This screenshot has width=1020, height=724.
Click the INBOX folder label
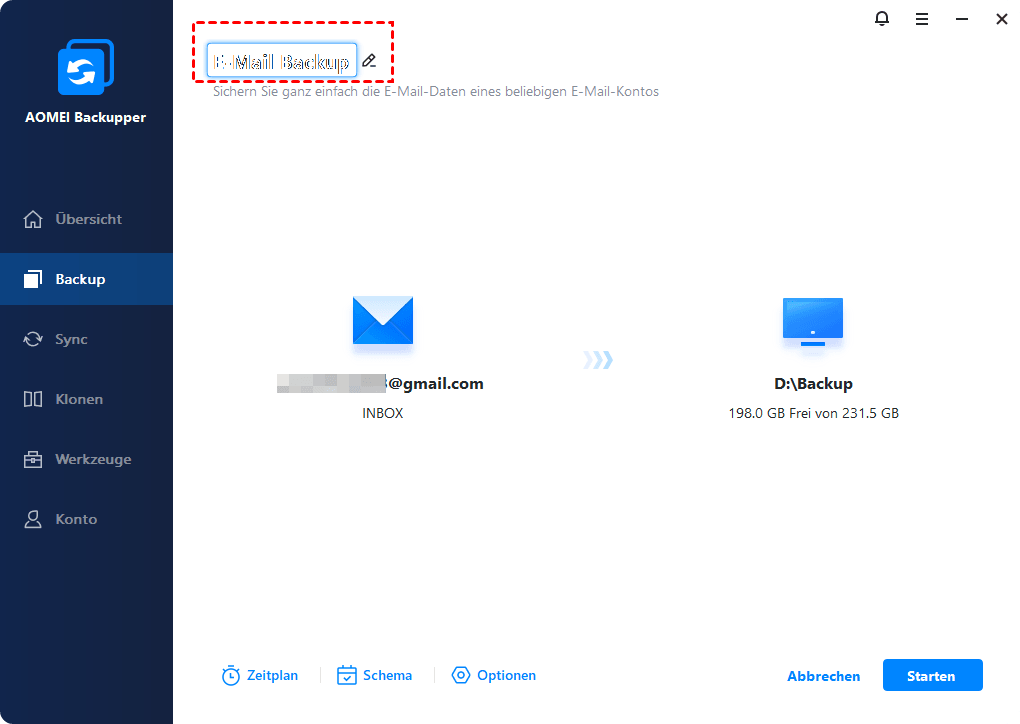(382, 413)
